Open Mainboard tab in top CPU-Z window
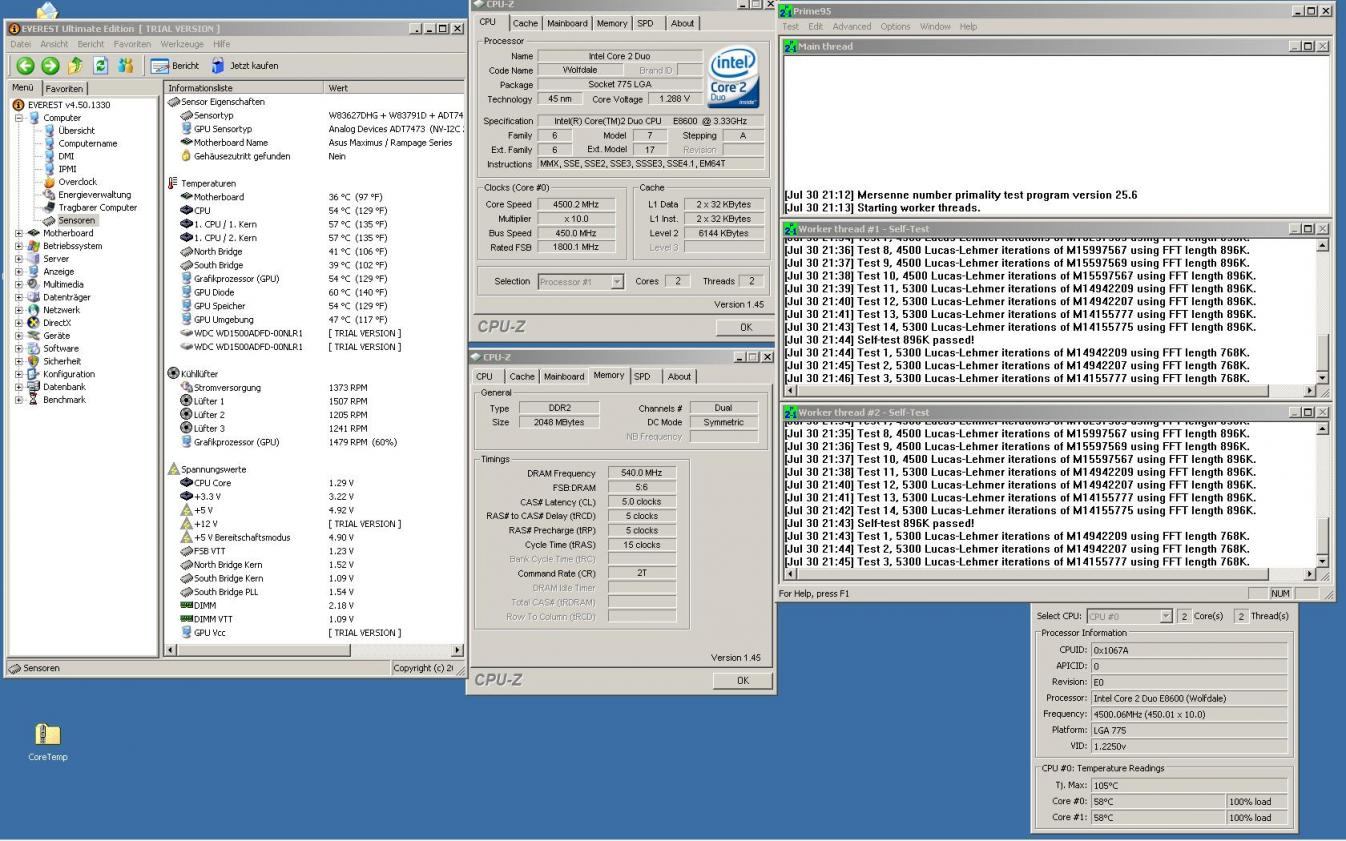The height and width of the screenshot is (841, 1346). pos(567,23)
